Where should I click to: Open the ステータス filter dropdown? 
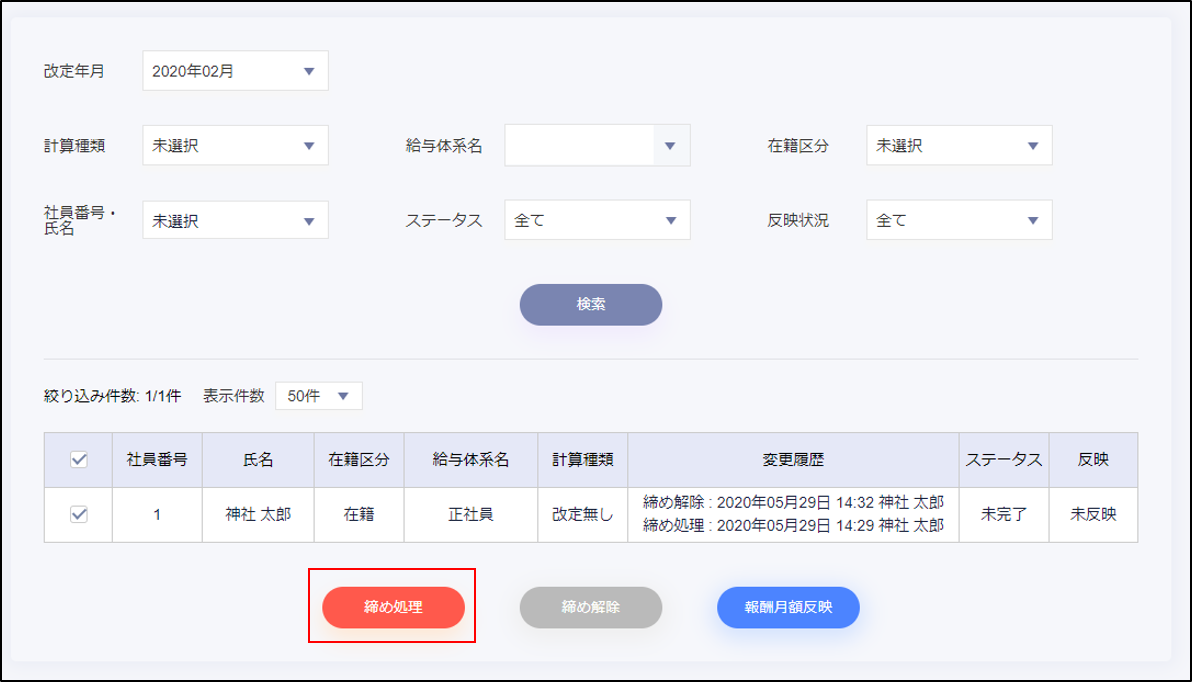597,221
